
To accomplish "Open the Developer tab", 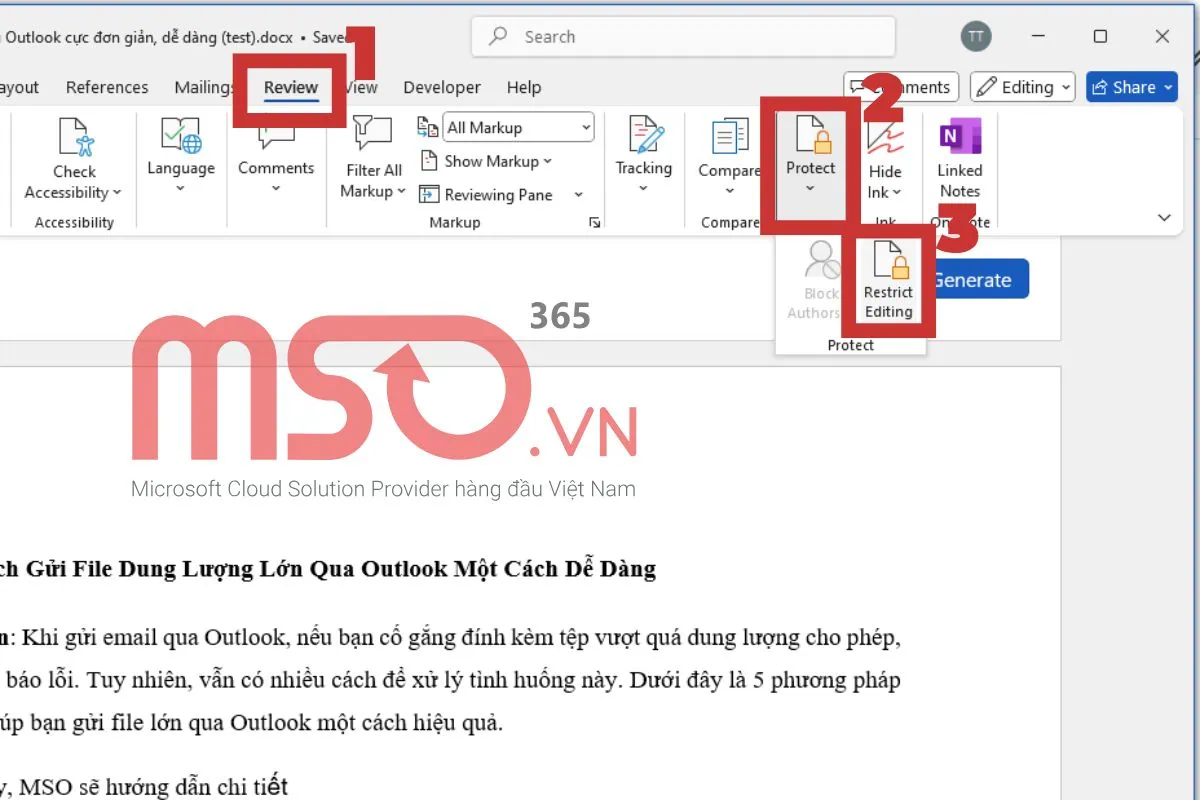I will tap(442, 87).
